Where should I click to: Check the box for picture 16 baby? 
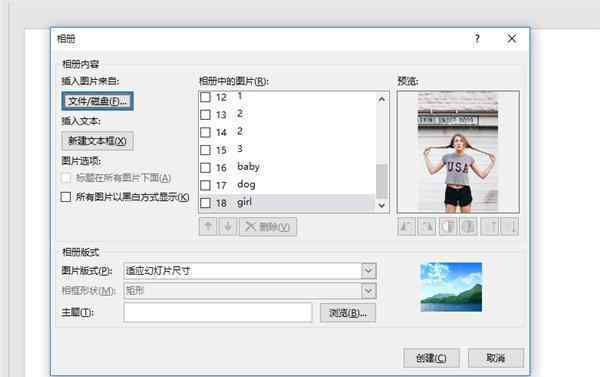pyautogui.click(x=205, y=168)
